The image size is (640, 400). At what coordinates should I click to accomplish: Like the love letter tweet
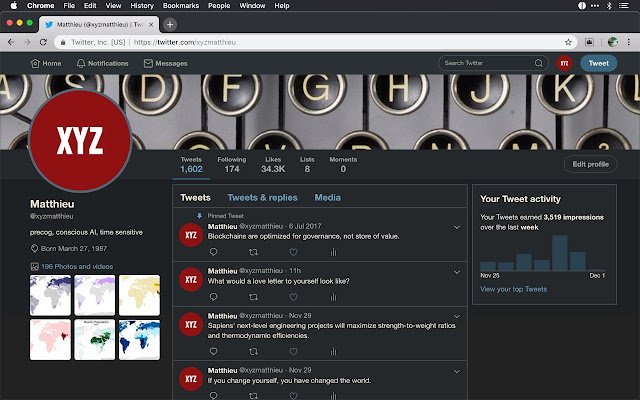(293, 297)
